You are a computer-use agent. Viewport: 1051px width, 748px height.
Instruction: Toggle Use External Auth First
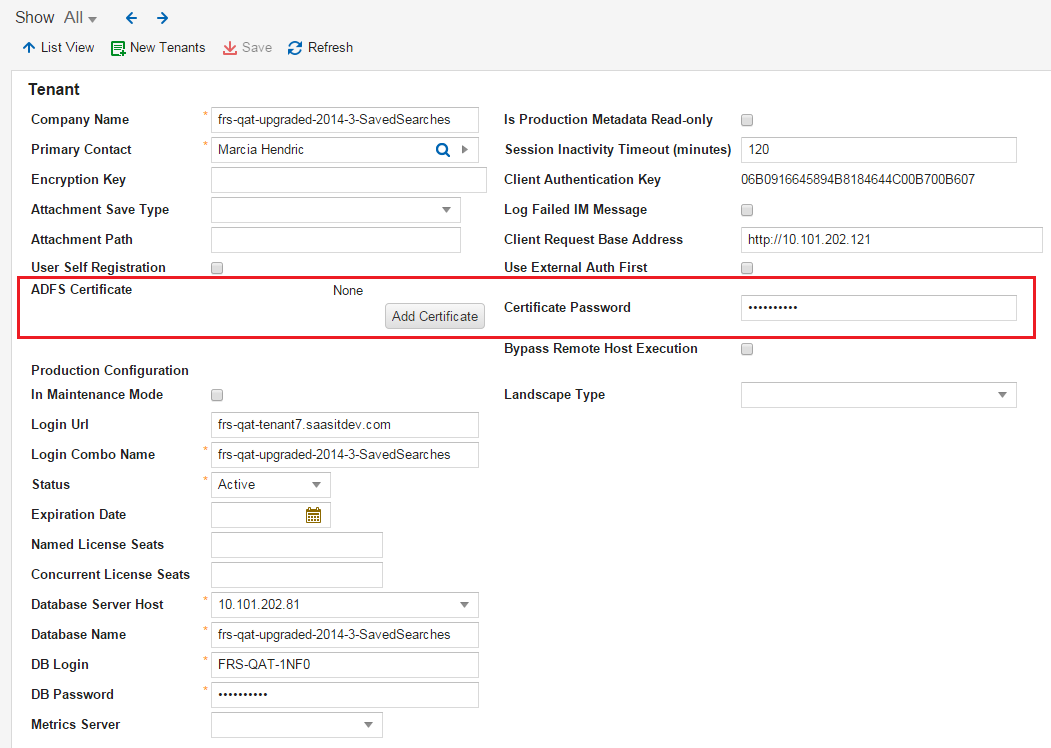[746, 268]
